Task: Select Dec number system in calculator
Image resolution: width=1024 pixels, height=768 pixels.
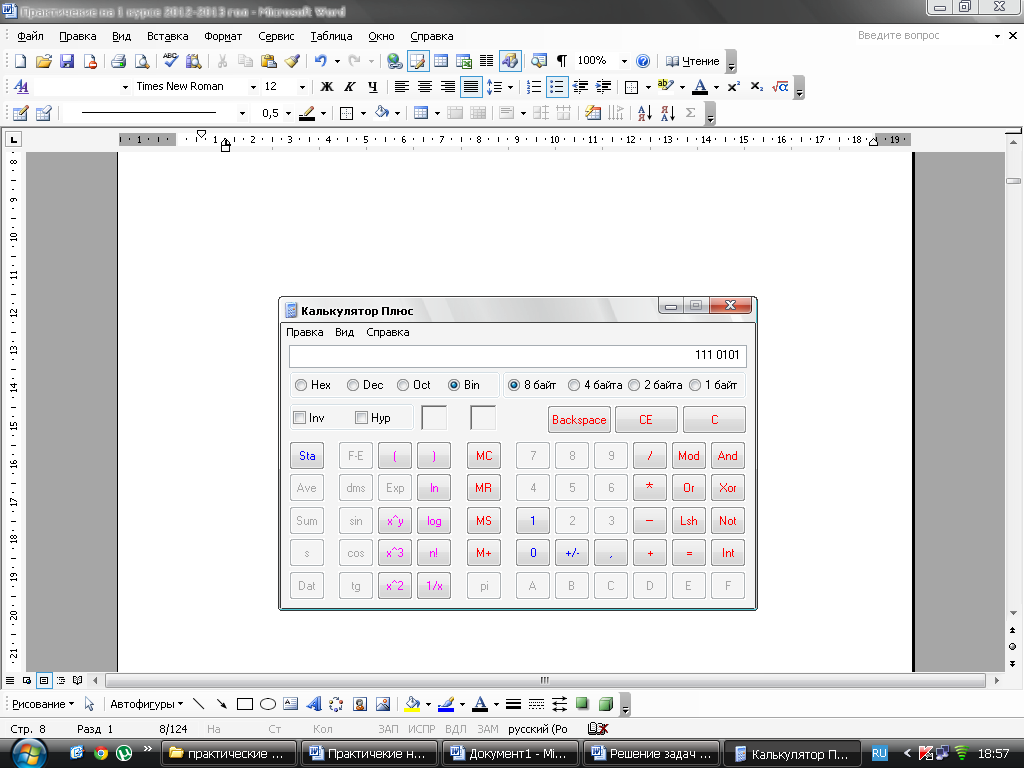Action: 353,385
